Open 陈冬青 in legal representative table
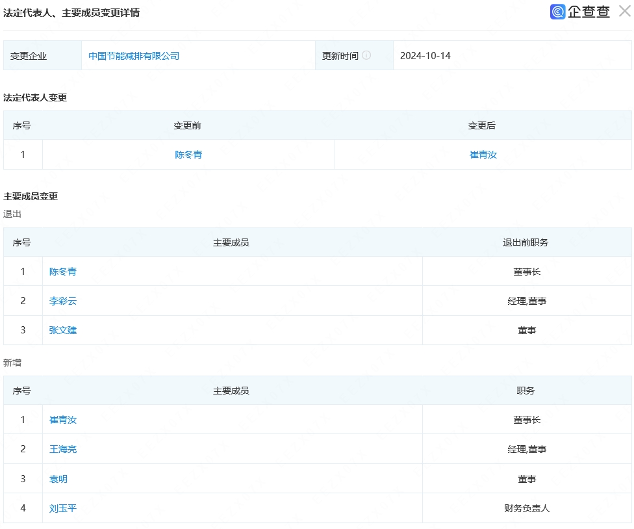 (188, 154)
